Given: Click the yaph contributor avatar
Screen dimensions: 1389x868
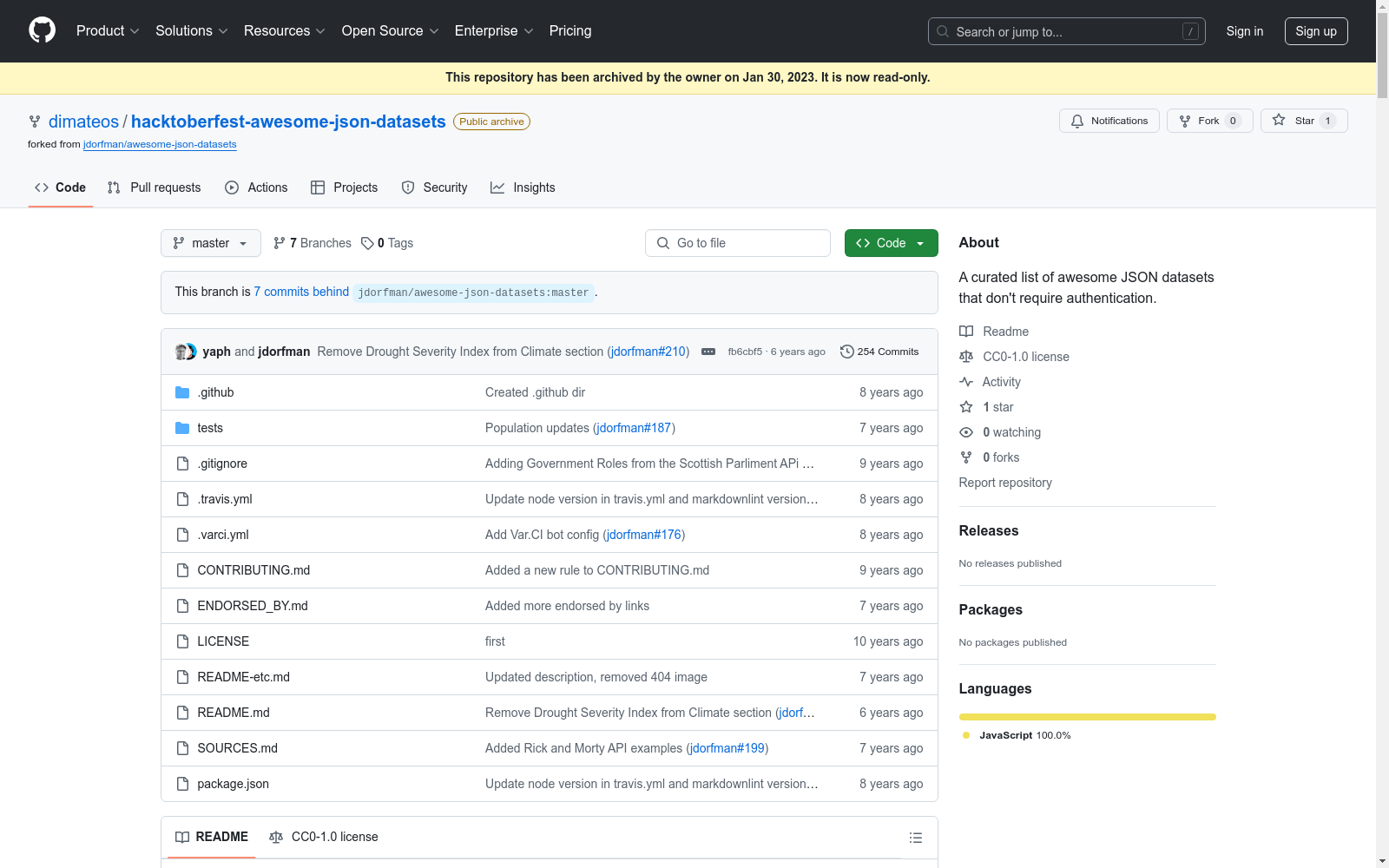Looking at the screenshot, I should coord(181,351).
